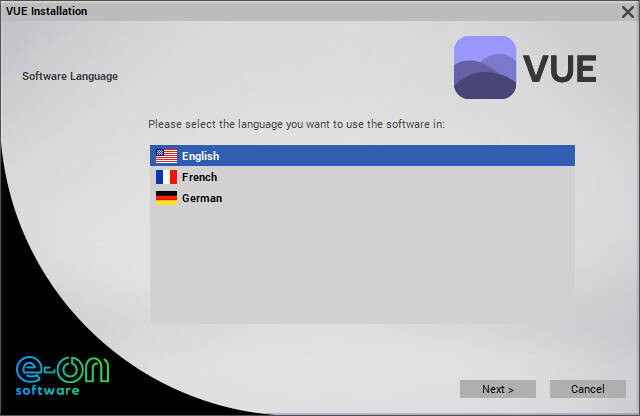Click the language selection prompt text

[x=296, y=124]
